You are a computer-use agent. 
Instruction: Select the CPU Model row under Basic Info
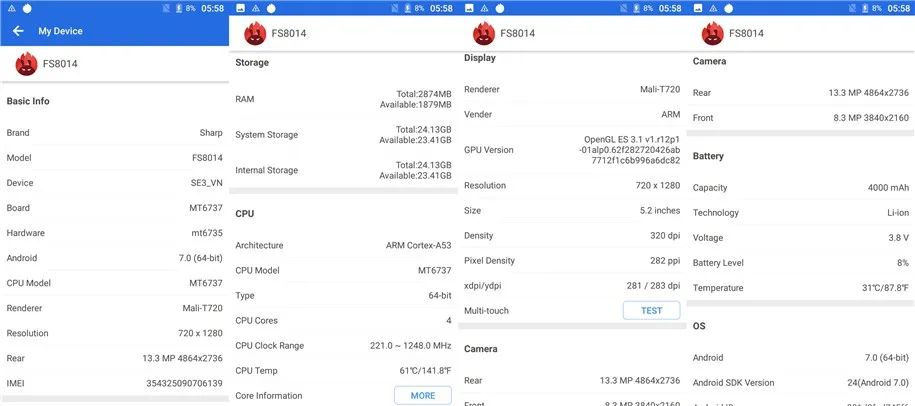point(114,283)
